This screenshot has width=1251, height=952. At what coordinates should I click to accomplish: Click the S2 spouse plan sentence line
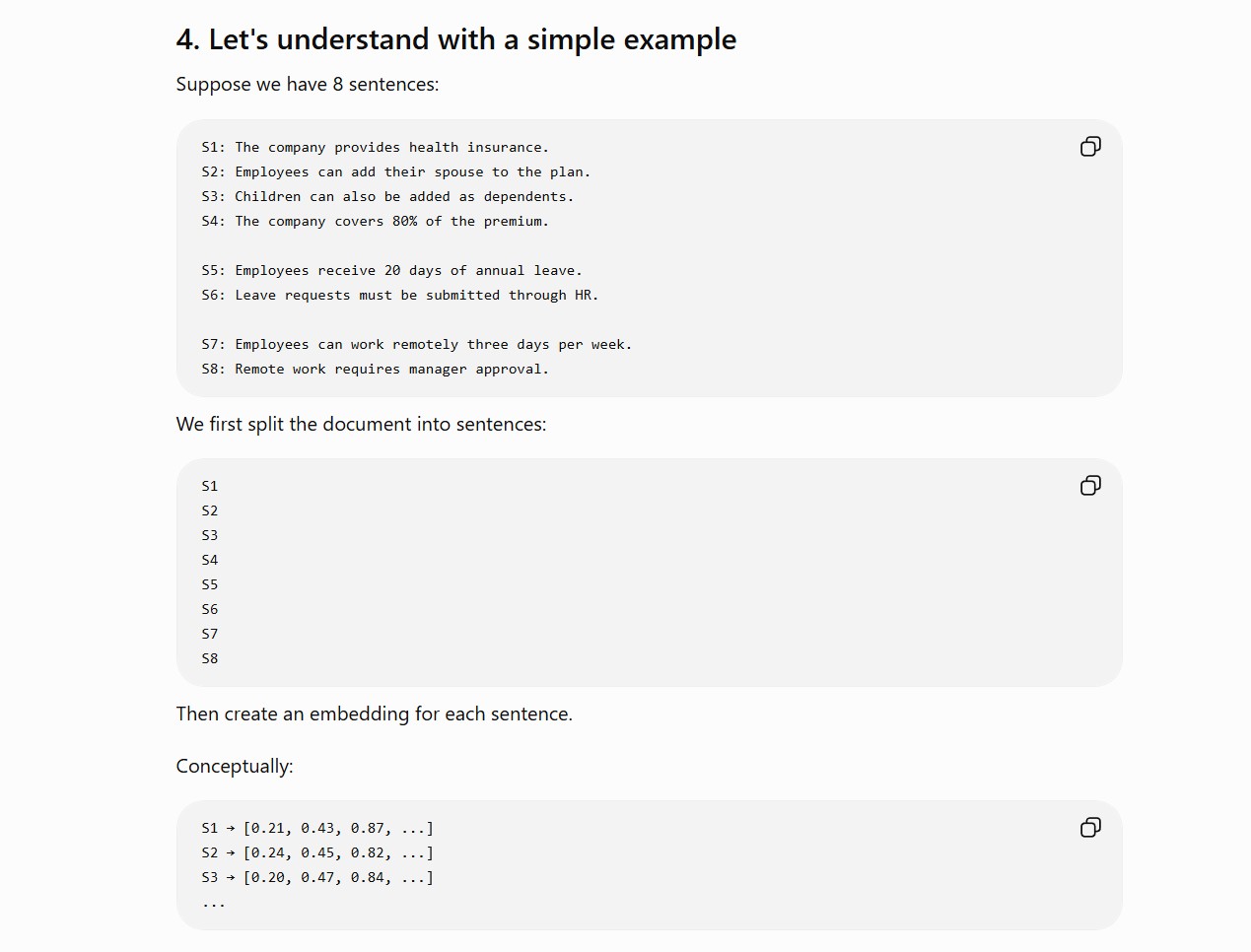(396, 172)
